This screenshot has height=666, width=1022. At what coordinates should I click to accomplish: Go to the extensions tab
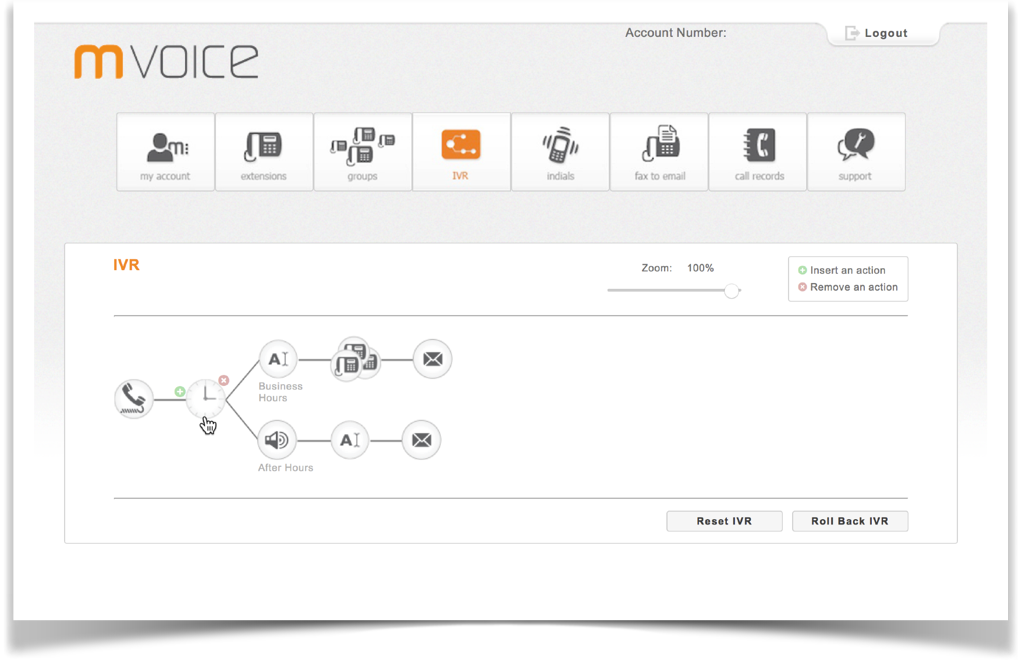point(264,152)
